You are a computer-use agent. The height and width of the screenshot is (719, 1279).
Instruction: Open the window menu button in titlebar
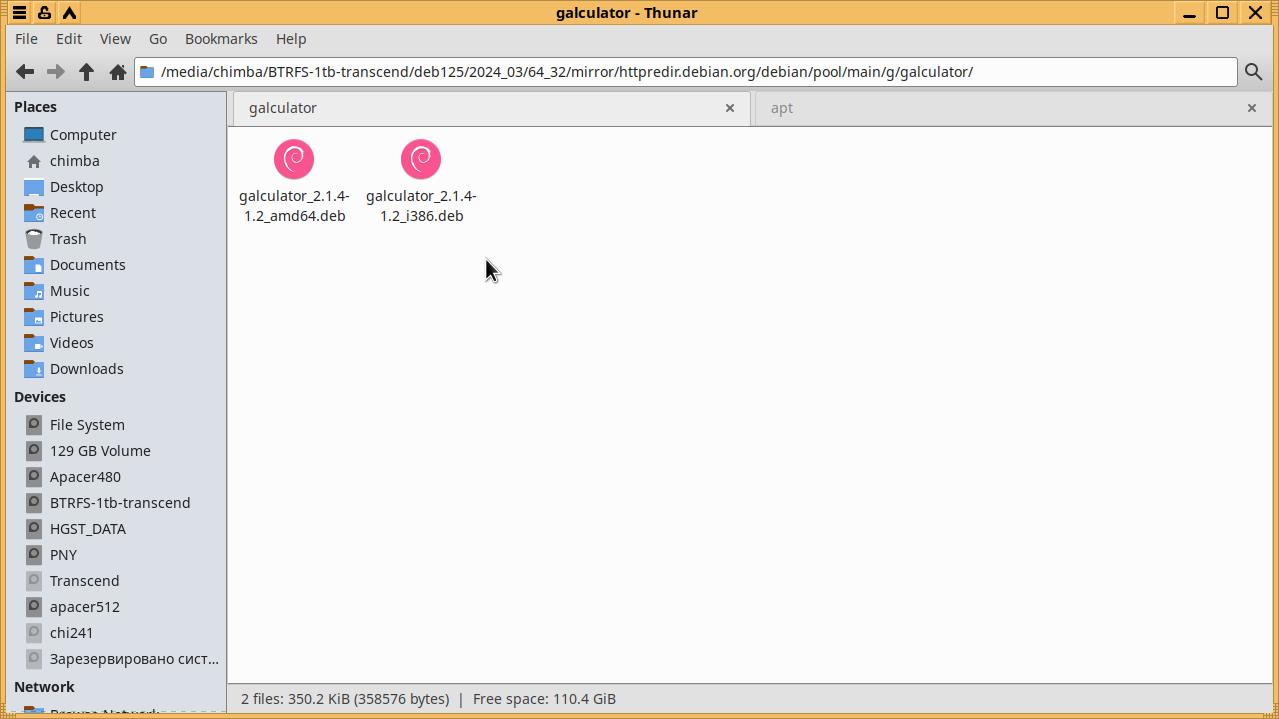coord(19,13)
